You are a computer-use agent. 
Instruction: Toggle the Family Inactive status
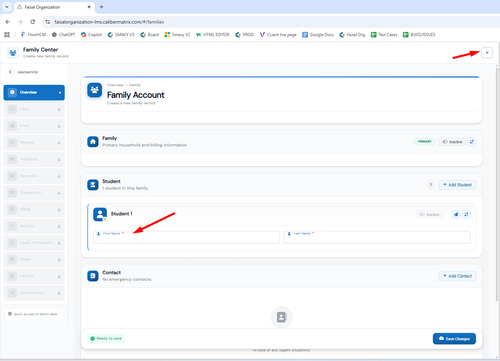click(x=452, y=142)
